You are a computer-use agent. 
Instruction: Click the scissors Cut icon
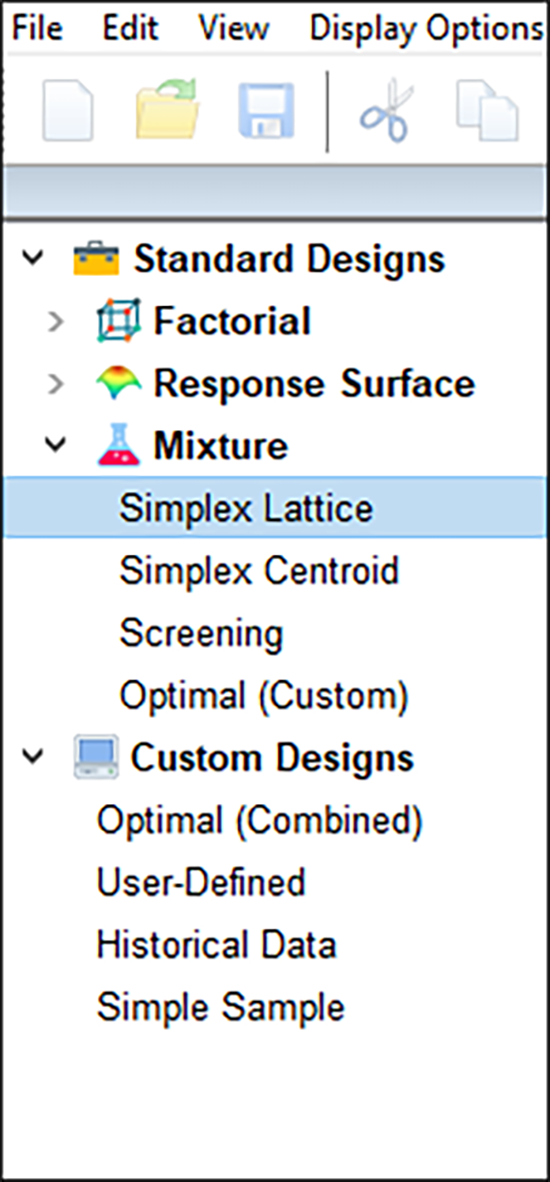point(387,113)
